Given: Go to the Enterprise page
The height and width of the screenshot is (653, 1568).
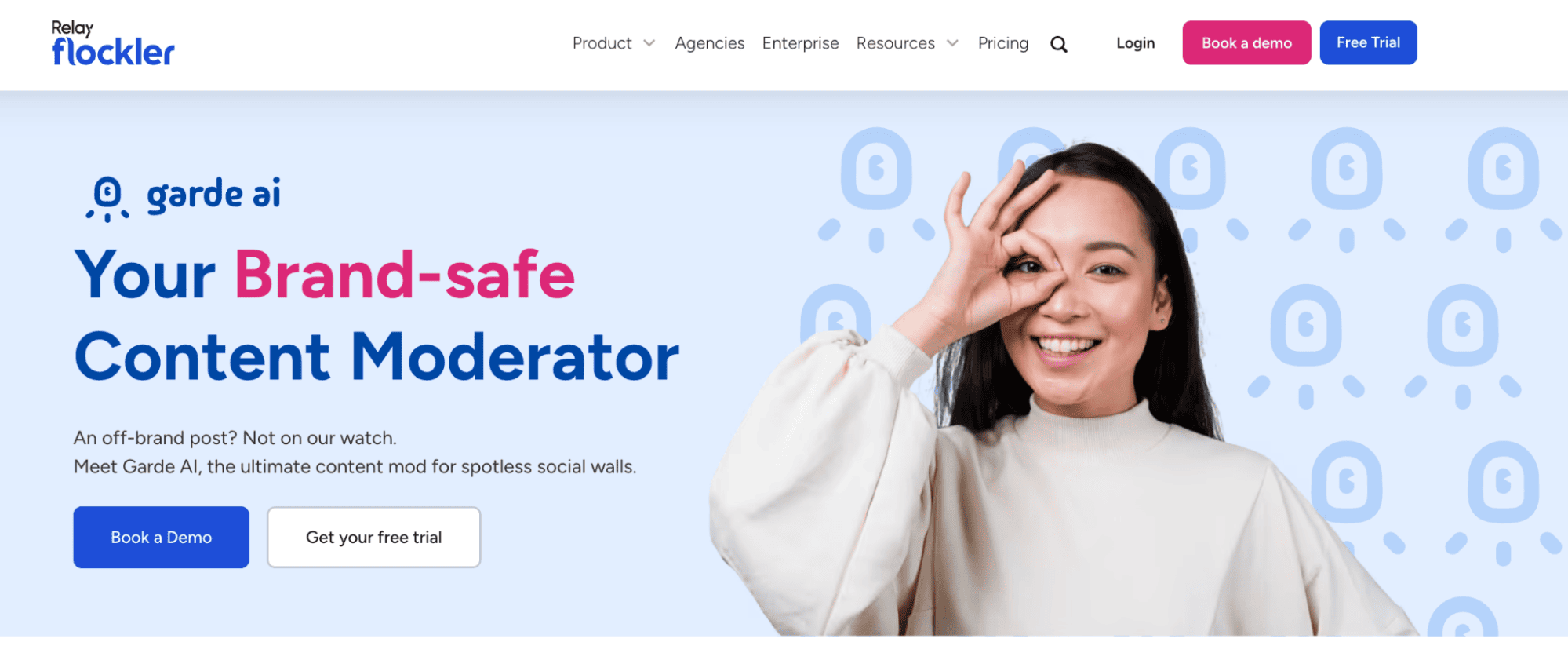Looking at the screenshot, I should [x=800, y=43].
